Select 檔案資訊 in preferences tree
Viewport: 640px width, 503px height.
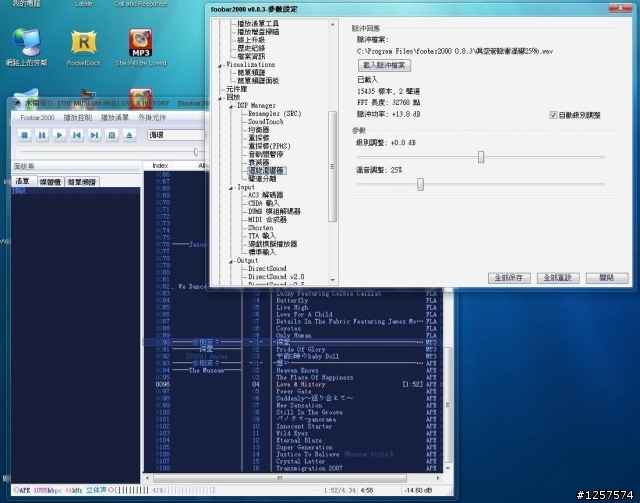(x=251, y=56)
